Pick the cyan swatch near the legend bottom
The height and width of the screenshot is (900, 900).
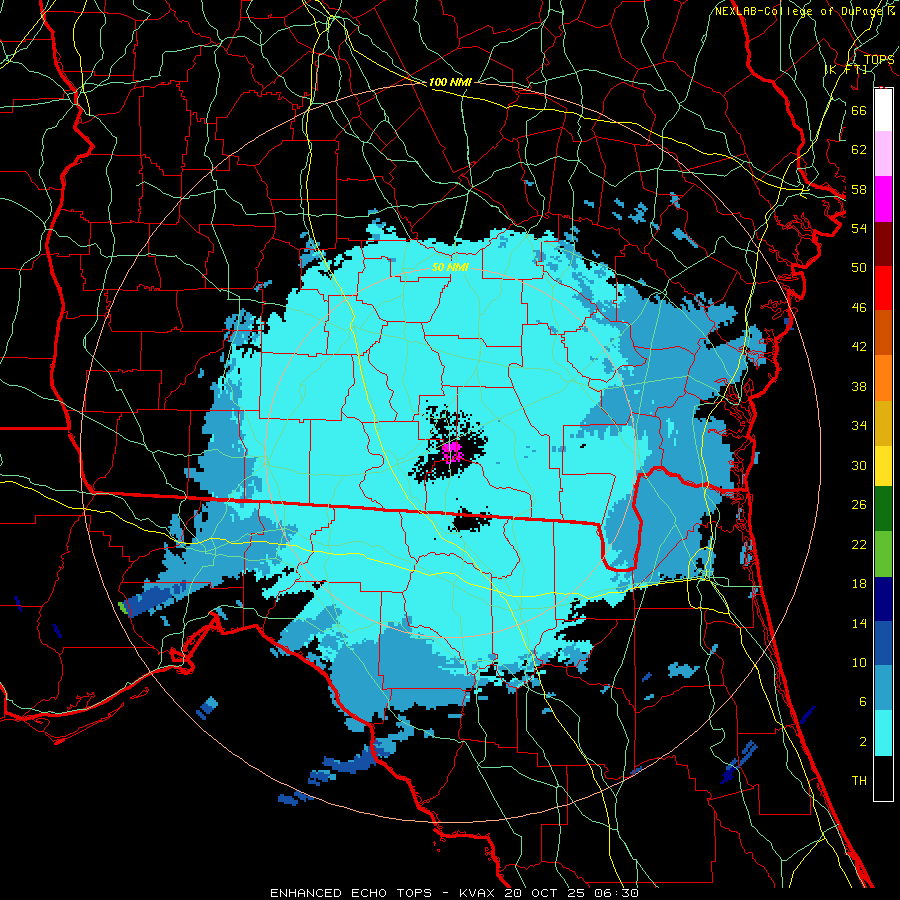(x=883, y=733)
